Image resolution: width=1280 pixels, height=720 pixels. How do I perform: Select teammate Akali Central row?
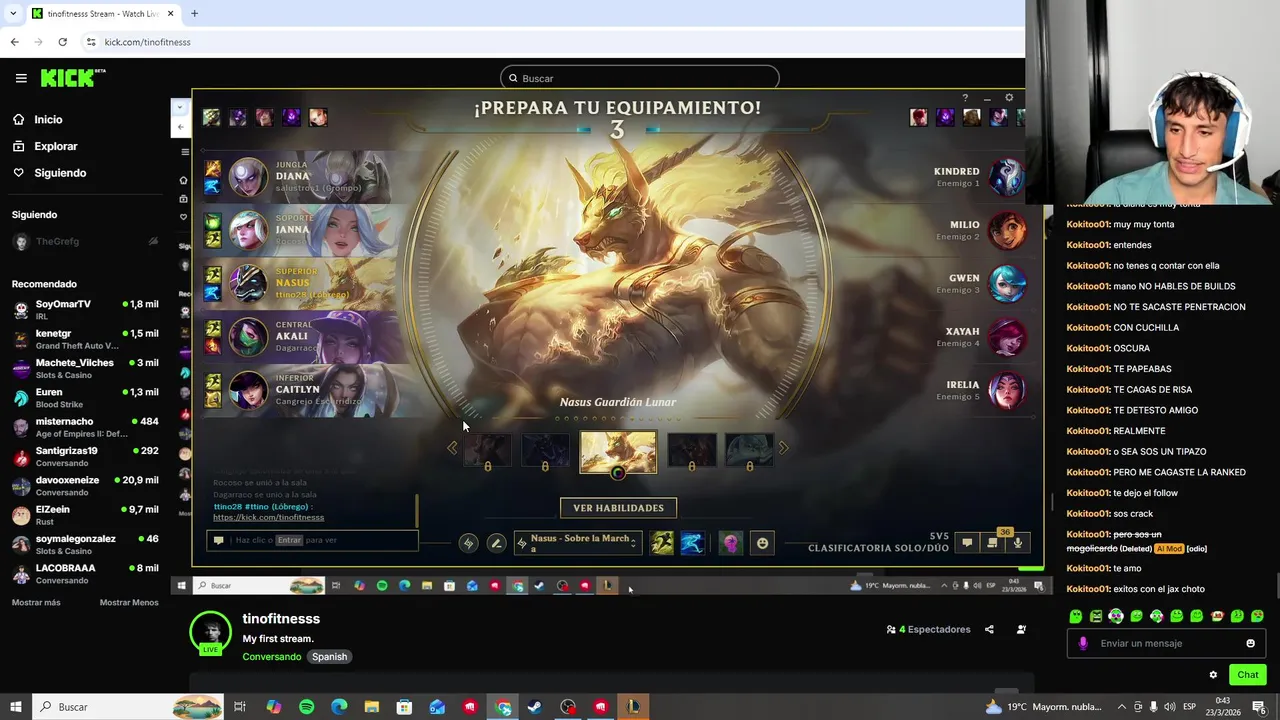click(300, 337)
